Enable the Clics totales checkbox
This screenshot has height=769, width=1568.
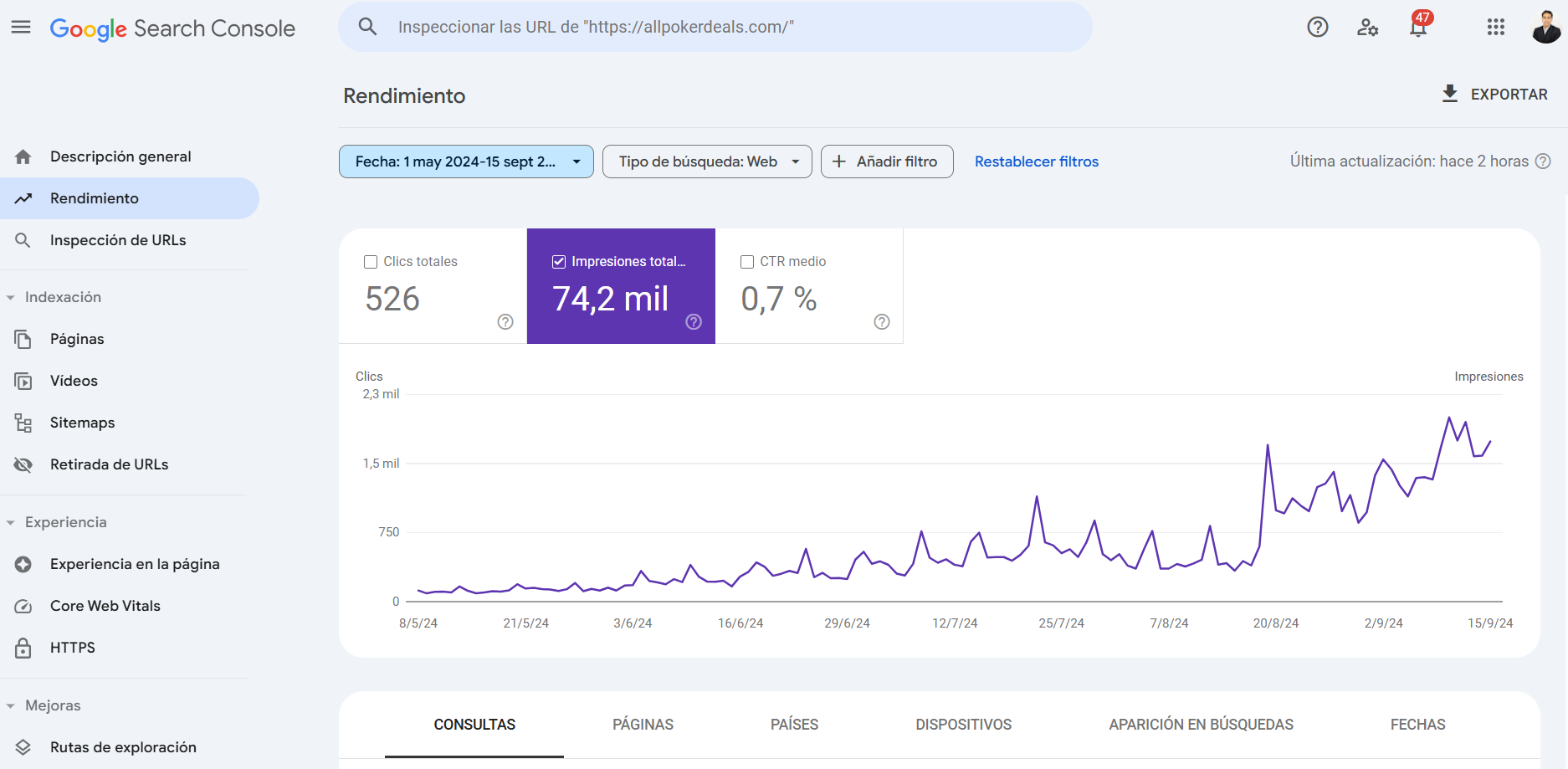371,261
